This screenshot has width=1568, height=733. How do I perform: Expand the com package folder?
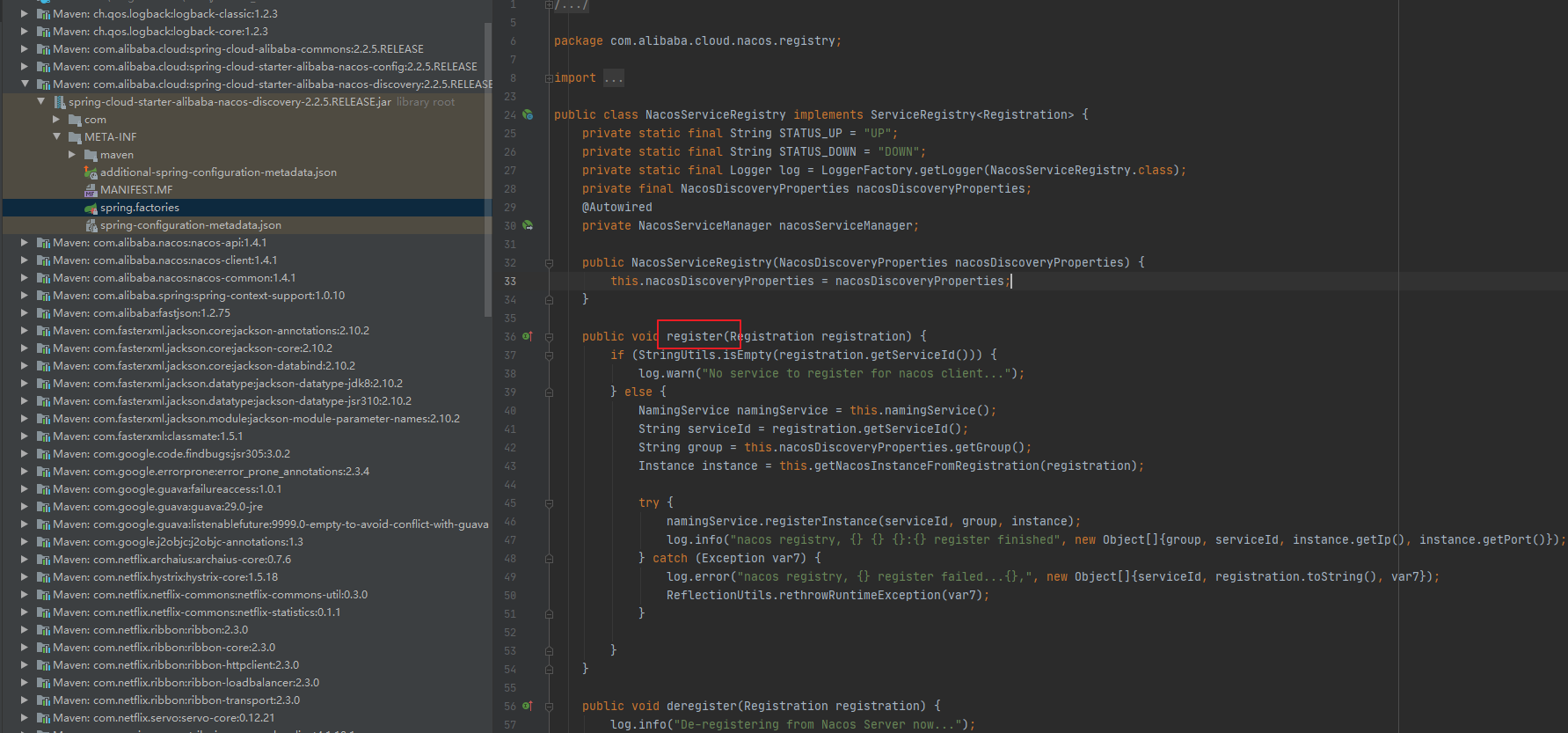tap(56, 120)
